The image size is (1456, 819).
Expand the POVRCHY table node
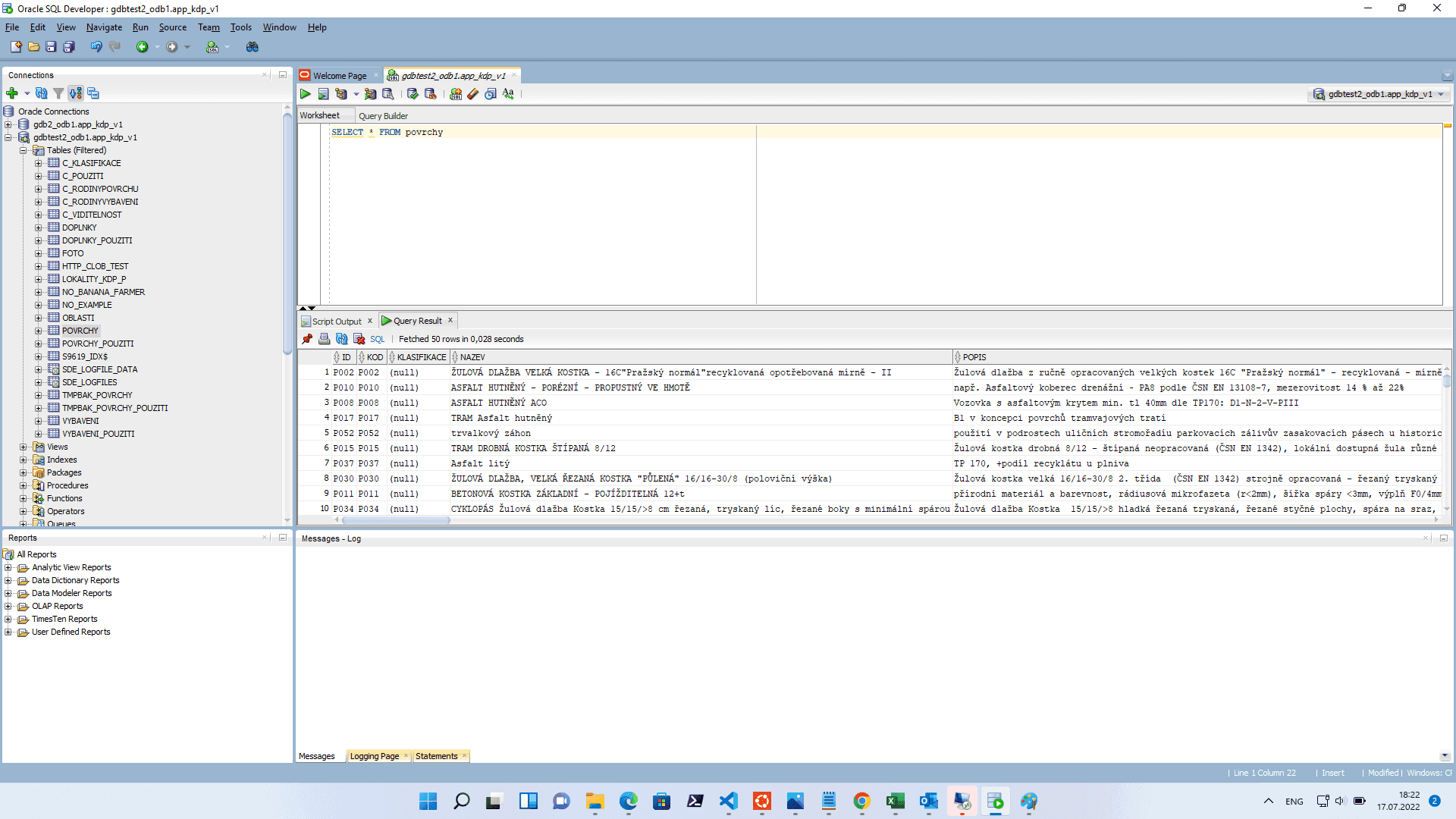[x=39, y=331]
